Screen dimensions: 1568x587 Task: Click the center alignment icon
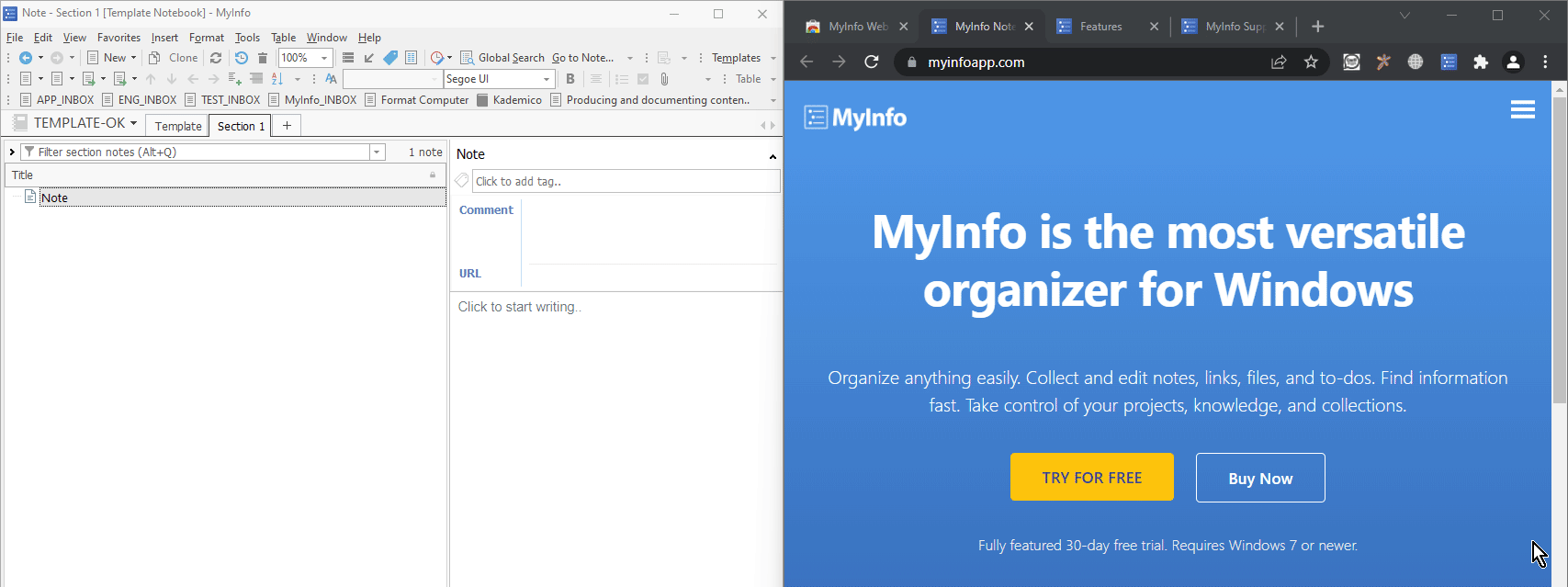coord(596,79)
